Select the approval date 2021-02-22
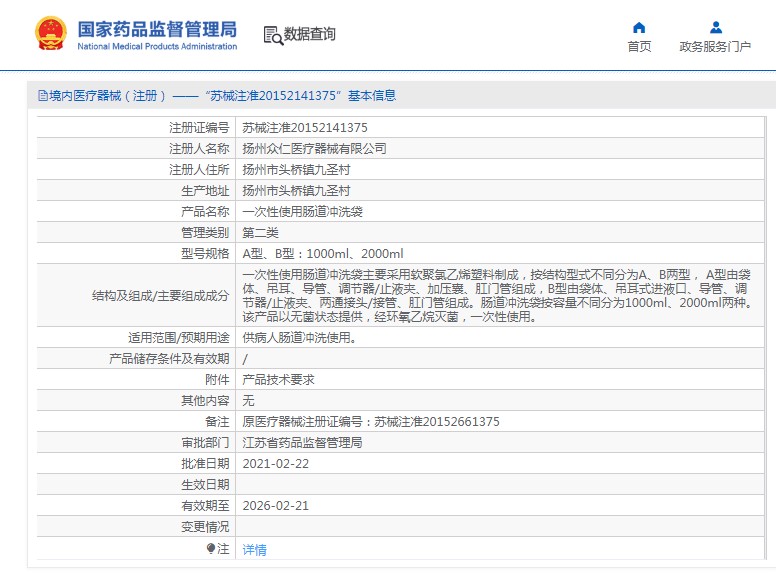The width and height of the screenshot is (776, 580). [x=276, y=464]
